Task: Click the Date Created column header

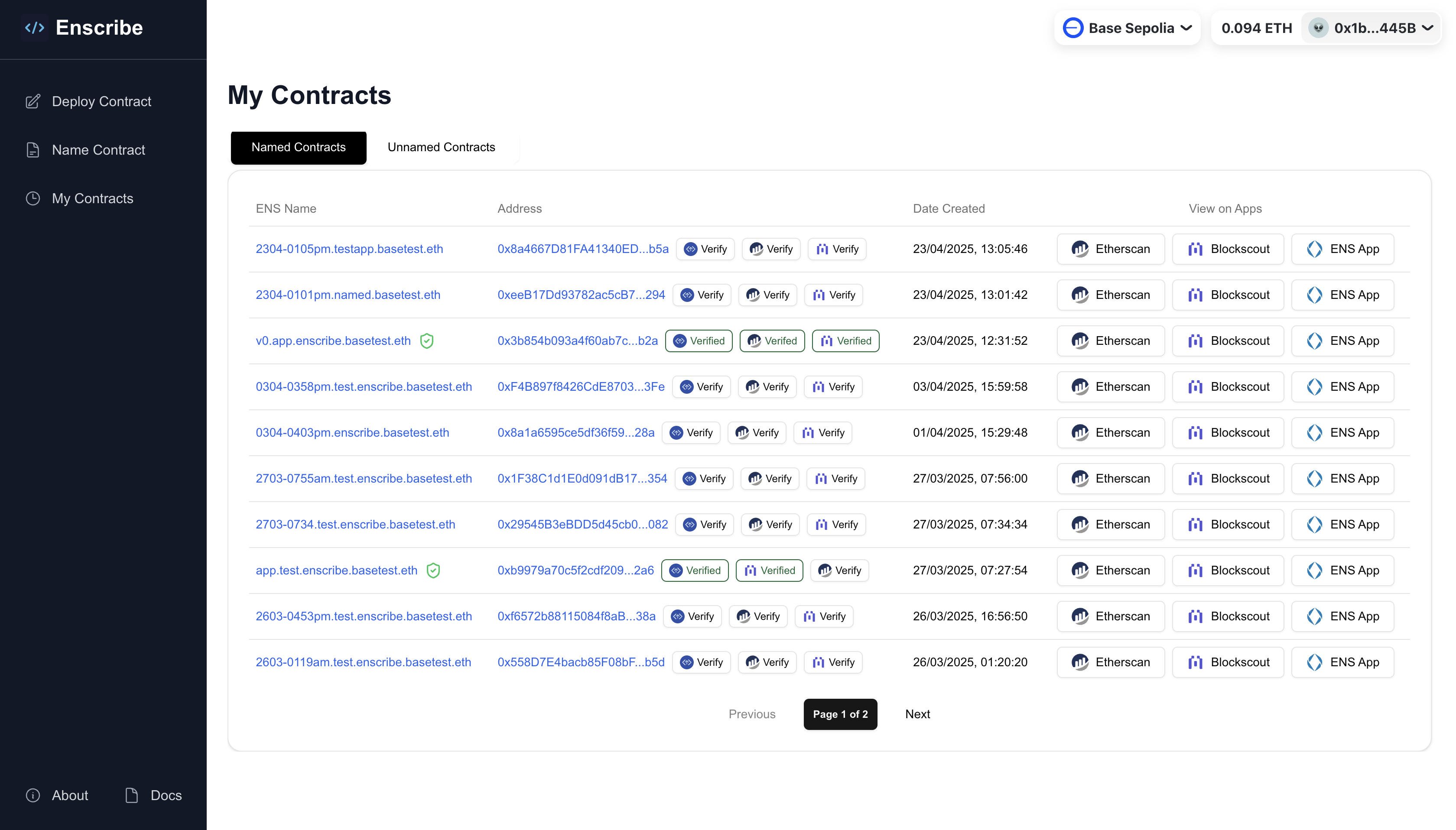Action: (x=949, y=209)
